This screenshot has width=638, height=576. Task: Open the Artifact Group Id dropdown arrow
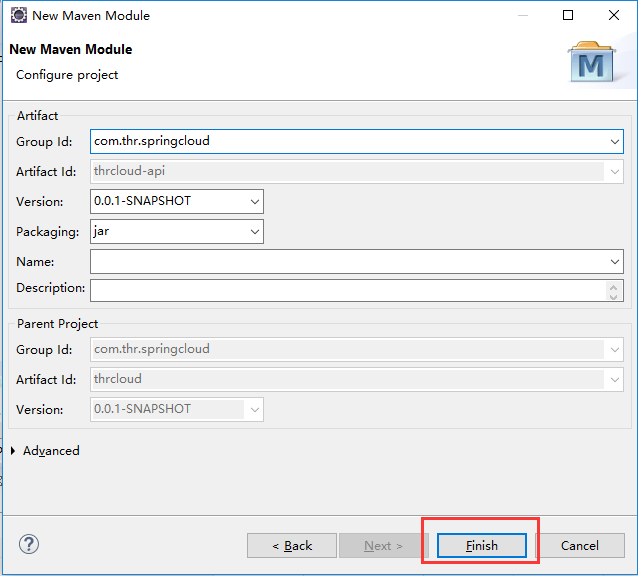pyautogui.click(x=614, y=142)
